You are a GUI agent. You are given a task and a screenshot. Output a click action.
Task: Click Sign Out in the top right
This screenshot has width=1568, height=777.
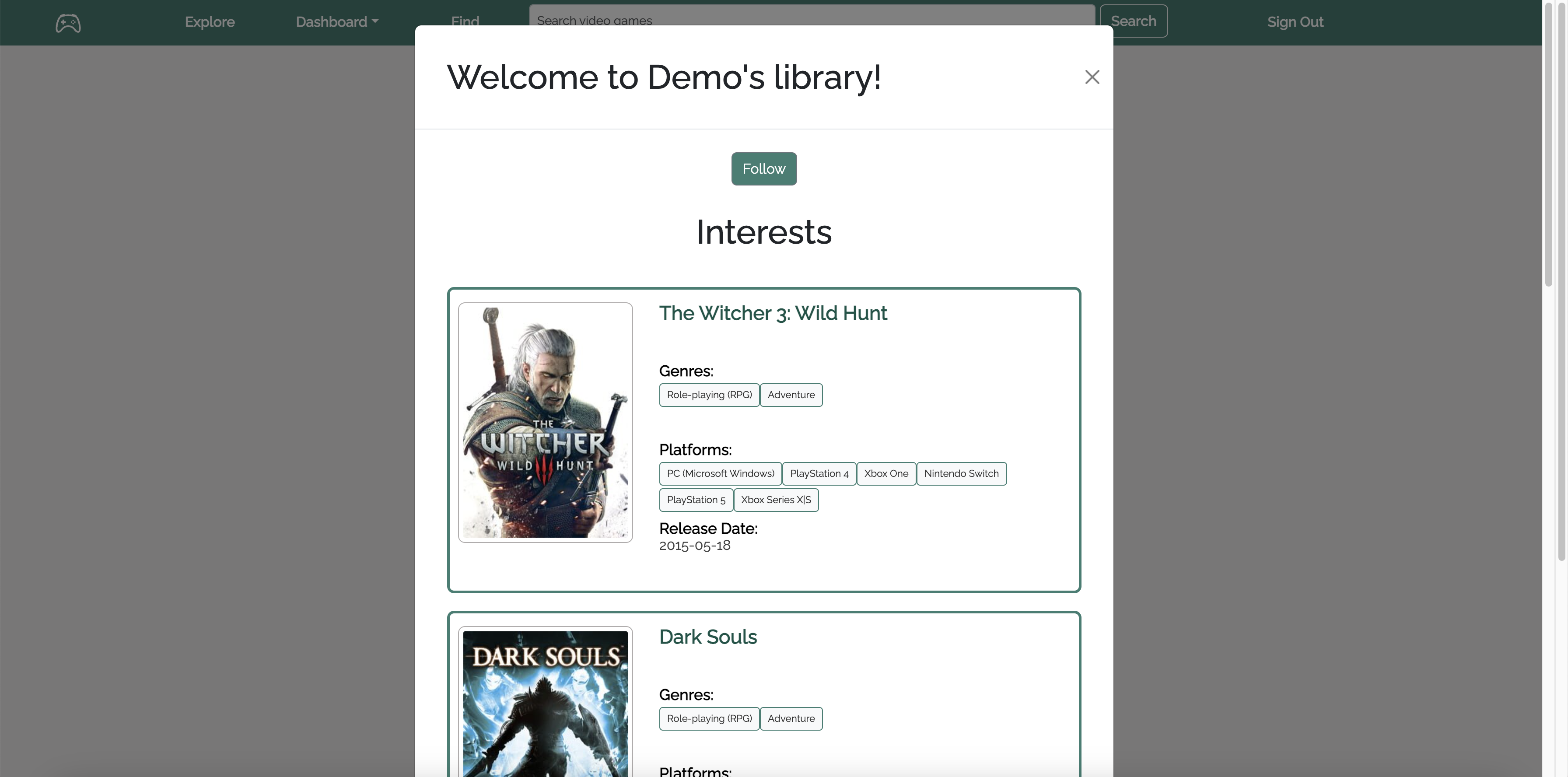coord(1295,21)
